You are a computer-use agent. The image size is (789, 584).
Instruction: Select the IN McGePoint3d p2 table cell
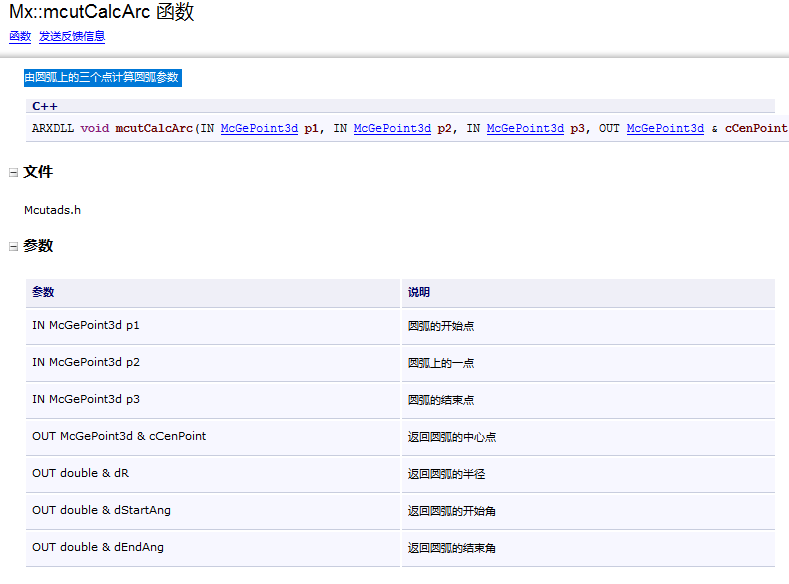tap(86, 363)
